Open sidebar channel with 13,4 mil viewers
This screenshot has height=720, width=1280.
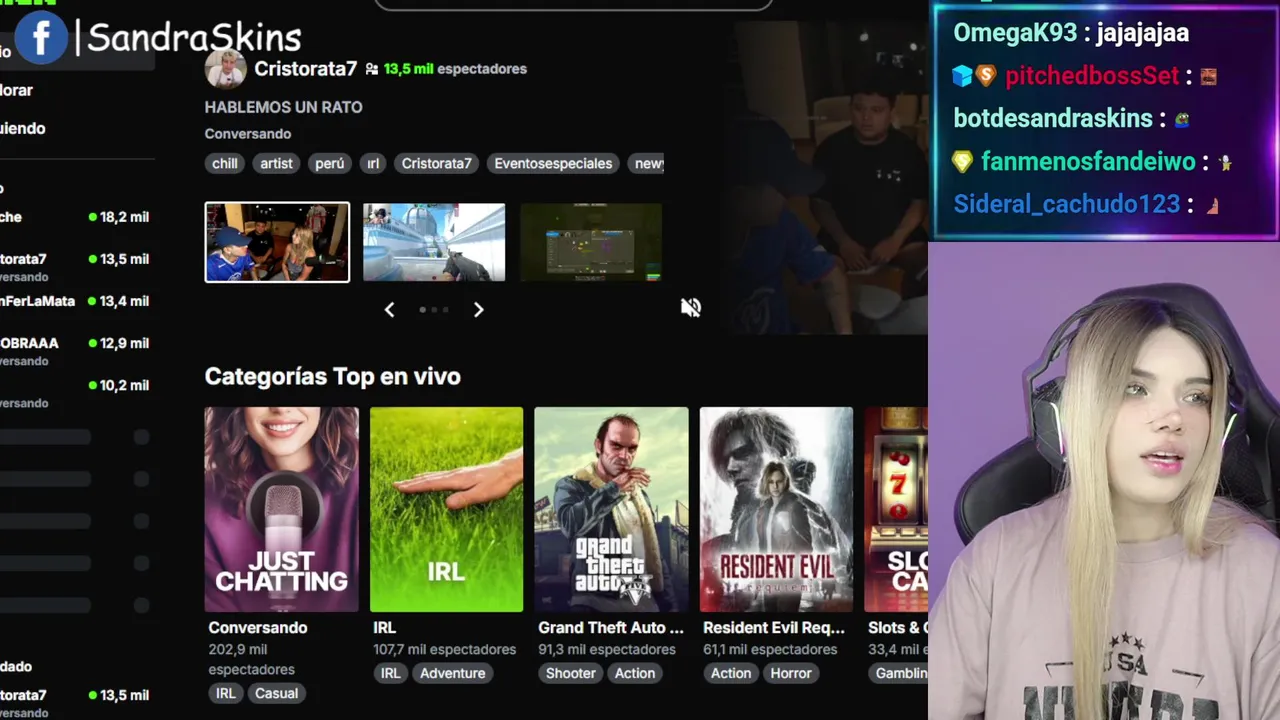[75, 301]
